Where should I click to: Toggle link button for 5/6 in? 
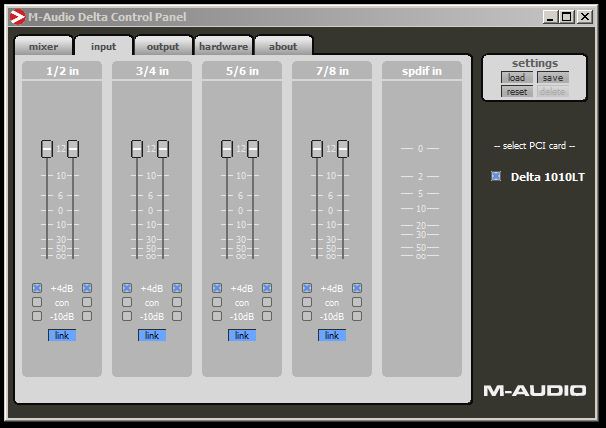[x=242, y=335]
